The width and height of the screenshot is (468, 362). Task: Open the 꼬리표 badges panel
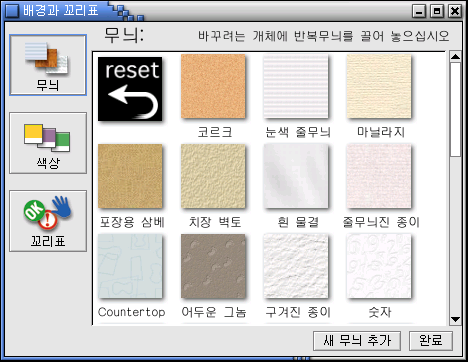click(x=48, y=221)
